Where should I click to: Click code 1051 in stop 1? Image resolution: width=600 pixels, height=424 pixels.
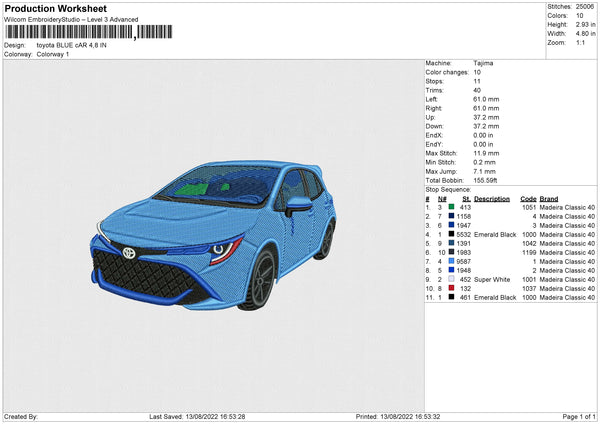[x=529, y=207]
